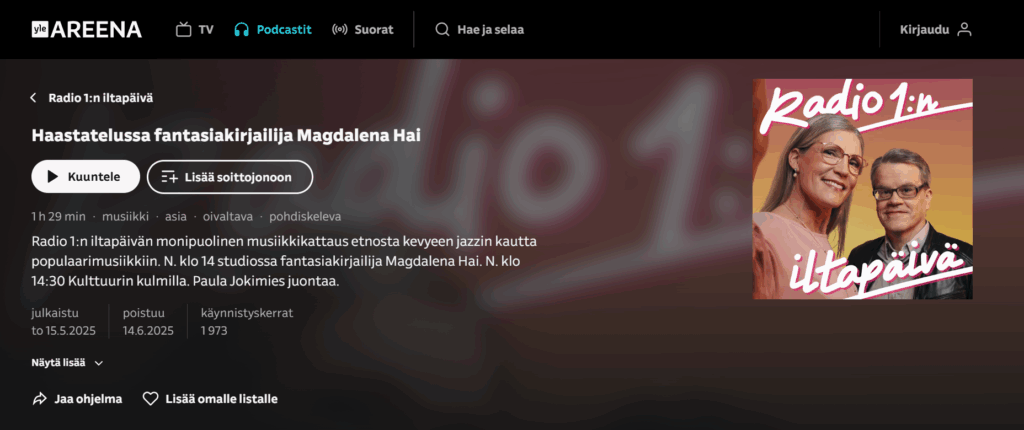Toggle the heart favorite icon
The height and width of the screenshot is (430, 1024).
pos(150,399)
